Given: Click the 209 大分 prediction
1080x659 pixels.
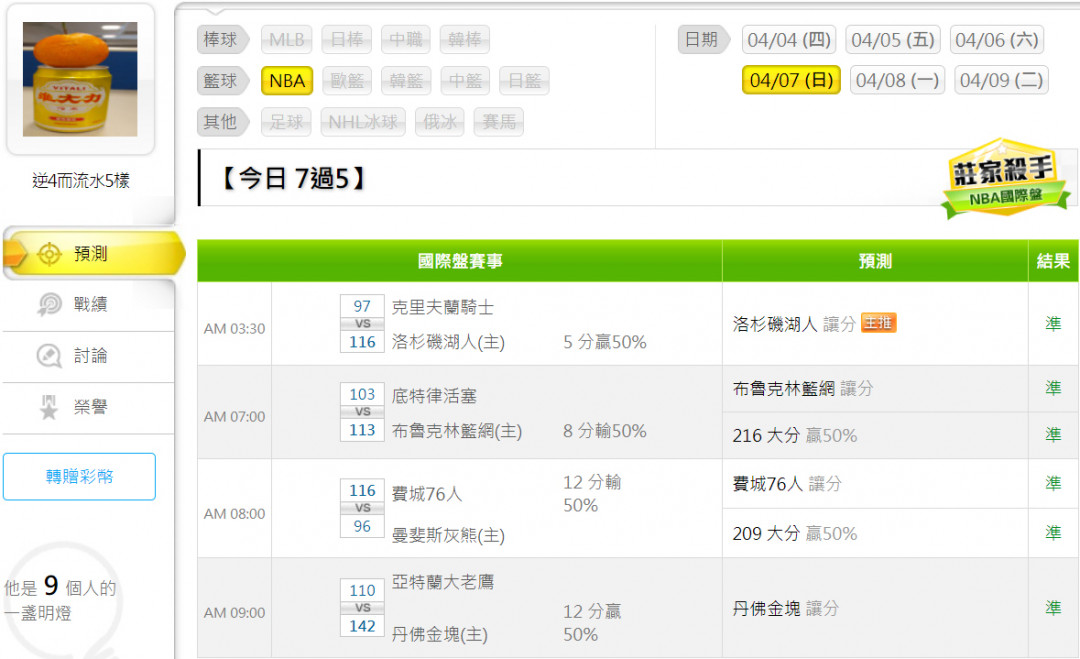Looking at the screenshot, I should (x=795, y=534).
